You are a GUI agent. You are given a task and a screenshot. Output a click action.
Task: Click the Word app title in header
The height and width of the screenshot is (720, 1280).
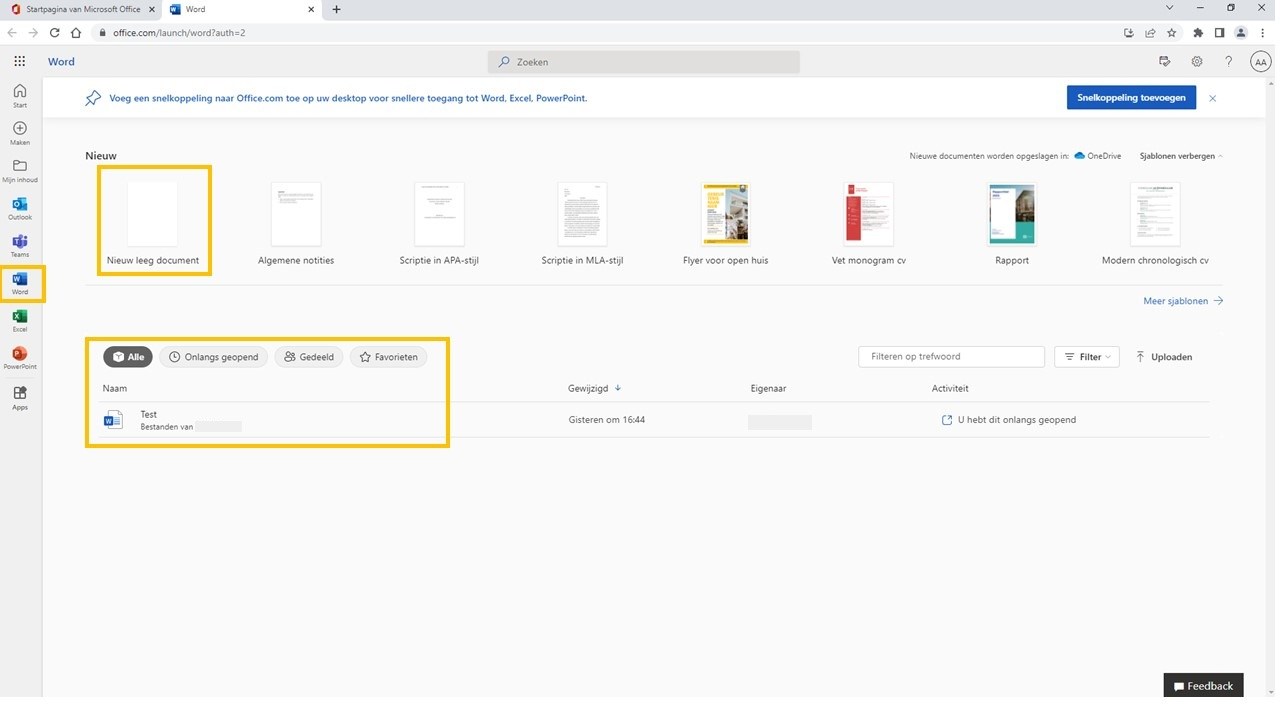click(x=61, y=62)
